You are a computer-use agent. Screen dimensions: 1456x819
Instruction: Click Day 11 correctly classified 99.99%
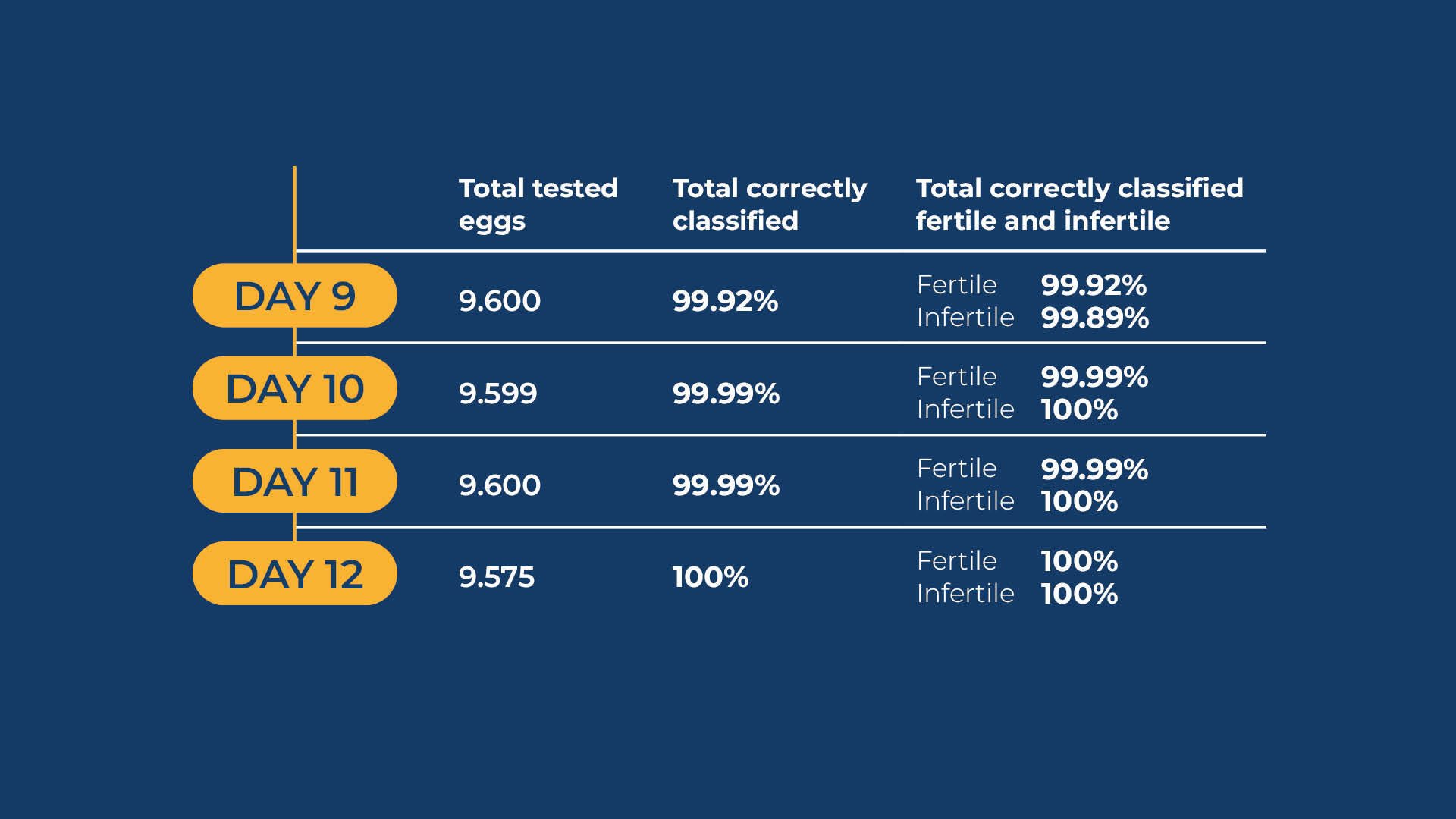[x=726, y=485]
